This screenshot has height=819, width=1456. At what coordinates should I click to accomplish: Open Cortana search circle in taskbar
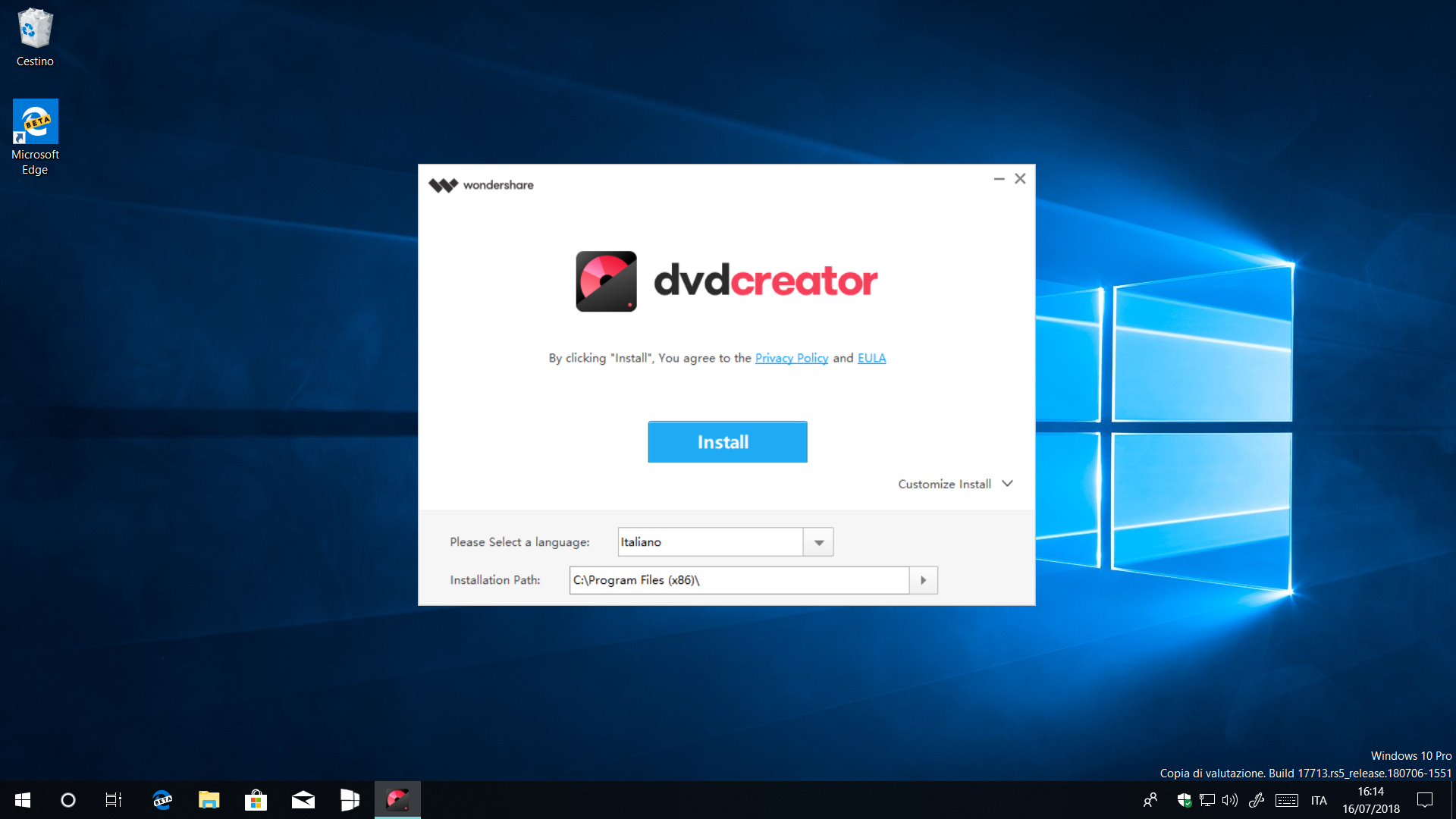coord(68,800)
